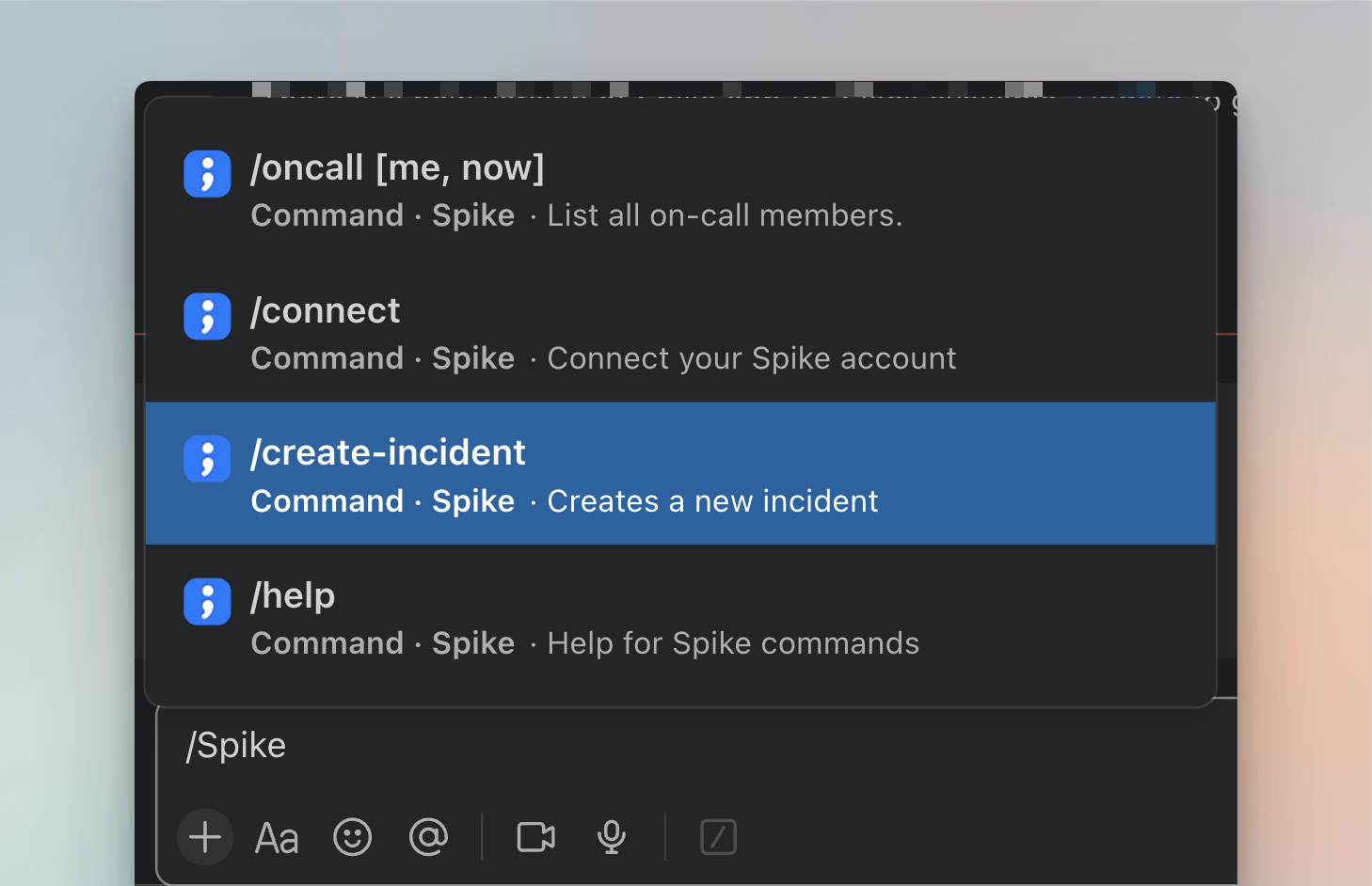The image size is (1372, 886).
Task: Toggle the Aa text formatting icon
Action: tap(277, 838)
